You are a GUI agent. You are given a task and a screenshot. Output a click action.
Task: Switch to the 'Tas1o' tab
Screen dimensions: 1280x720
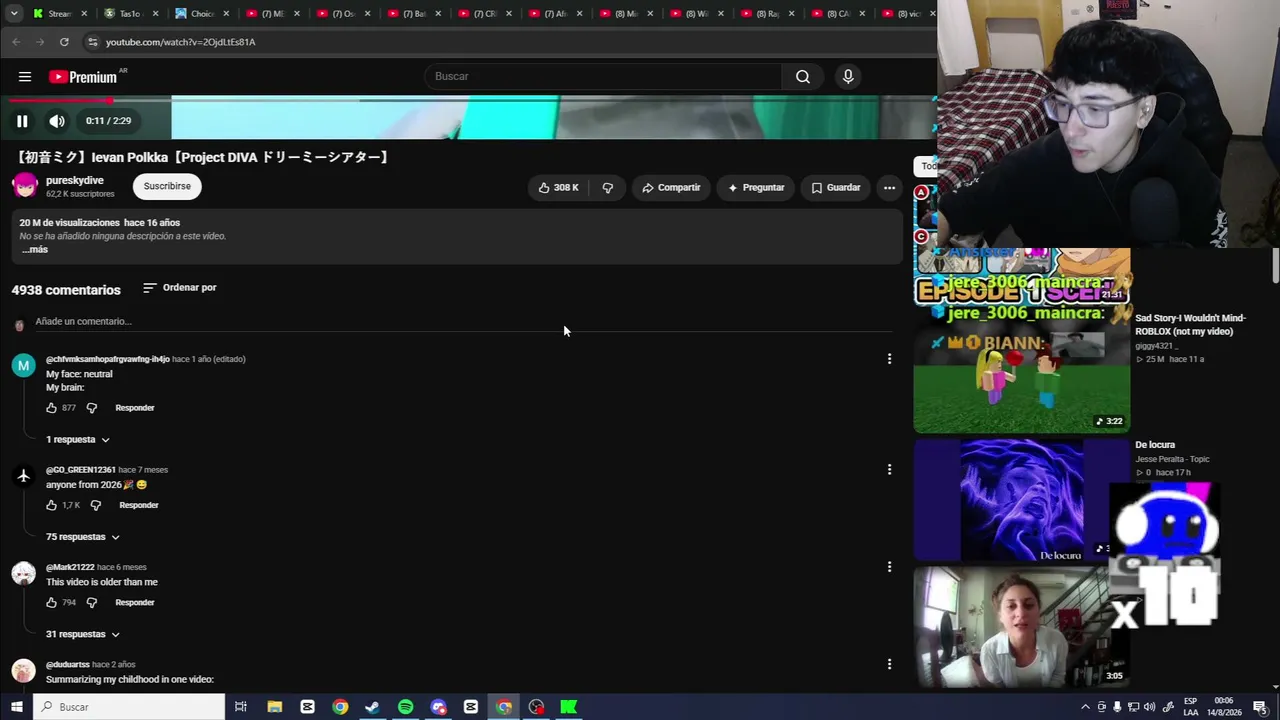click(x=134, y=14)
